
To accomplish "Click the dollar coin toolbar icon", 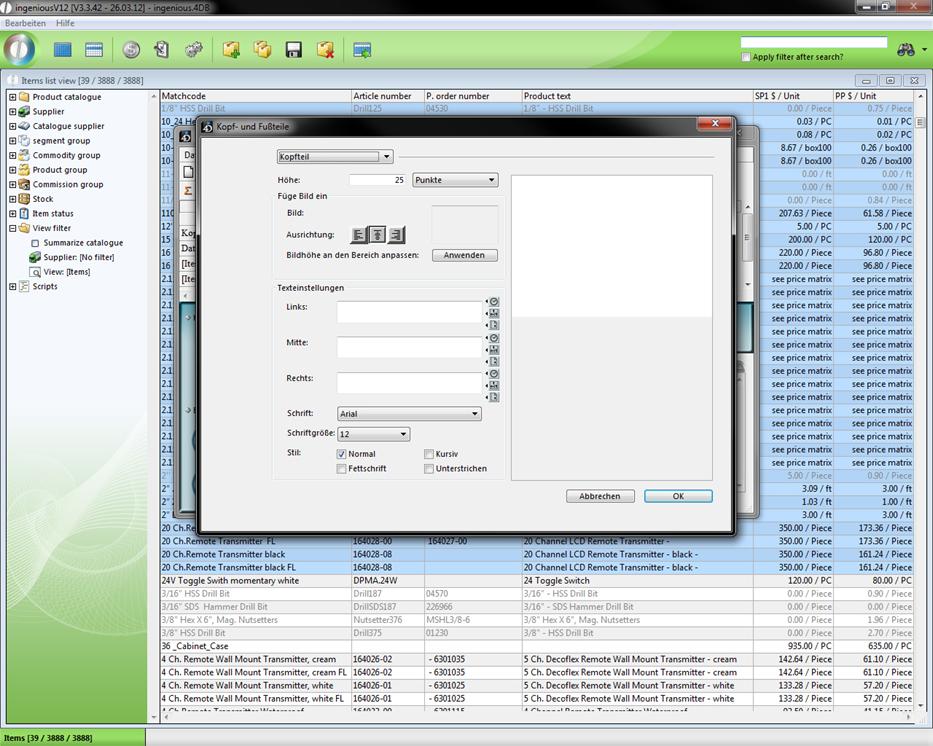I will [131, 49].
